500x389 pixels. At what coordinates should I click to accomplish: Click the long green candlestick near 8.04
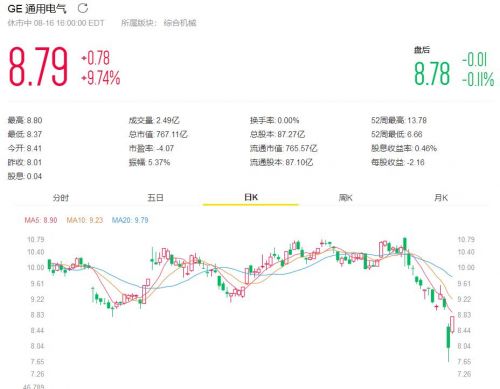pyautogui.click(x=448, y=340)
